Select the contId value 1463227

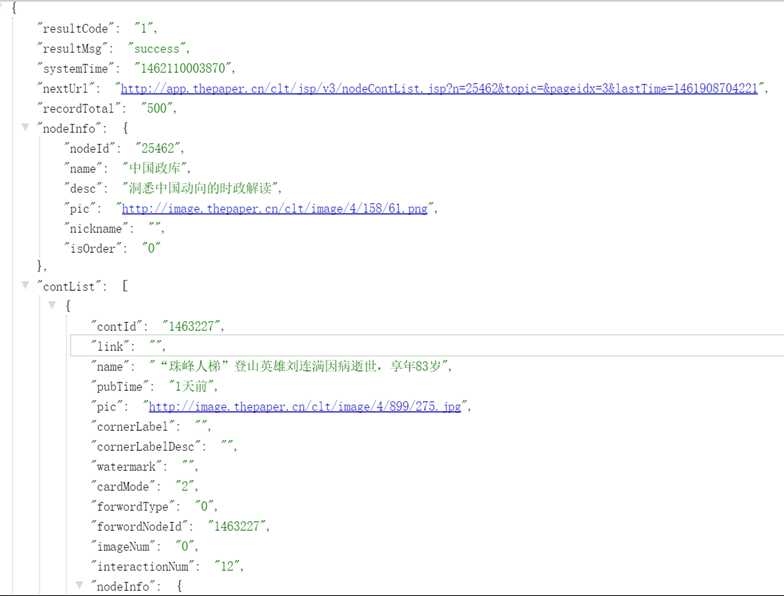192,326
